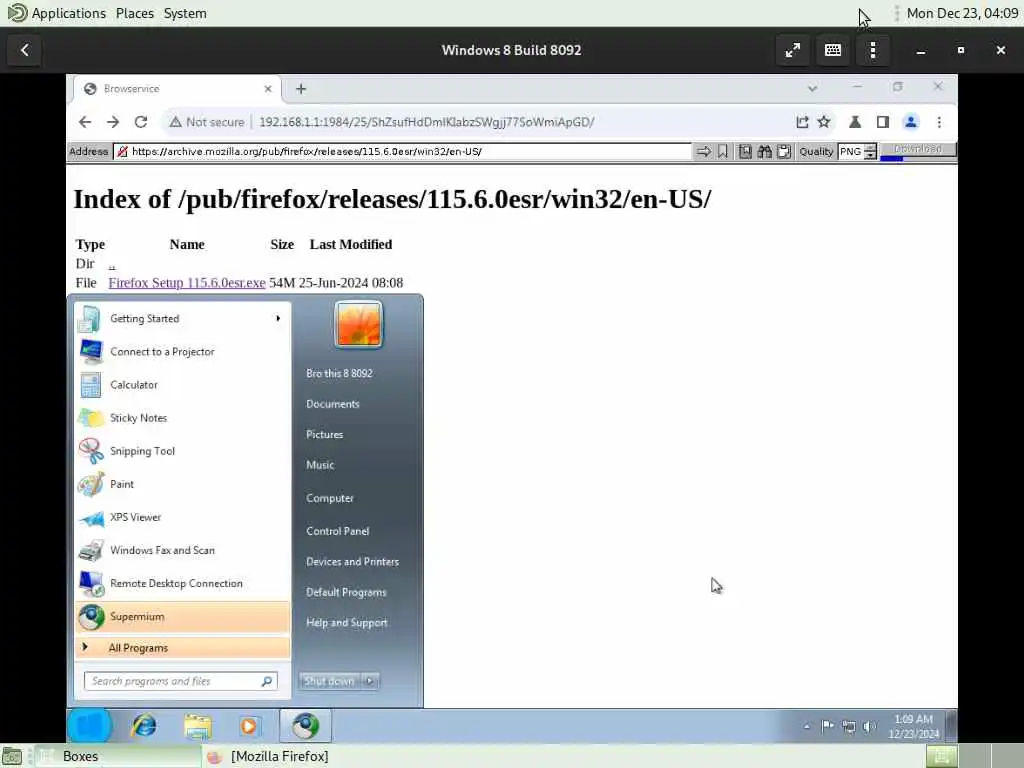Screen dimensions: 1024x768
Task: Open the Boxes keyboard shortcuts icon
Action: click(833, 50)
